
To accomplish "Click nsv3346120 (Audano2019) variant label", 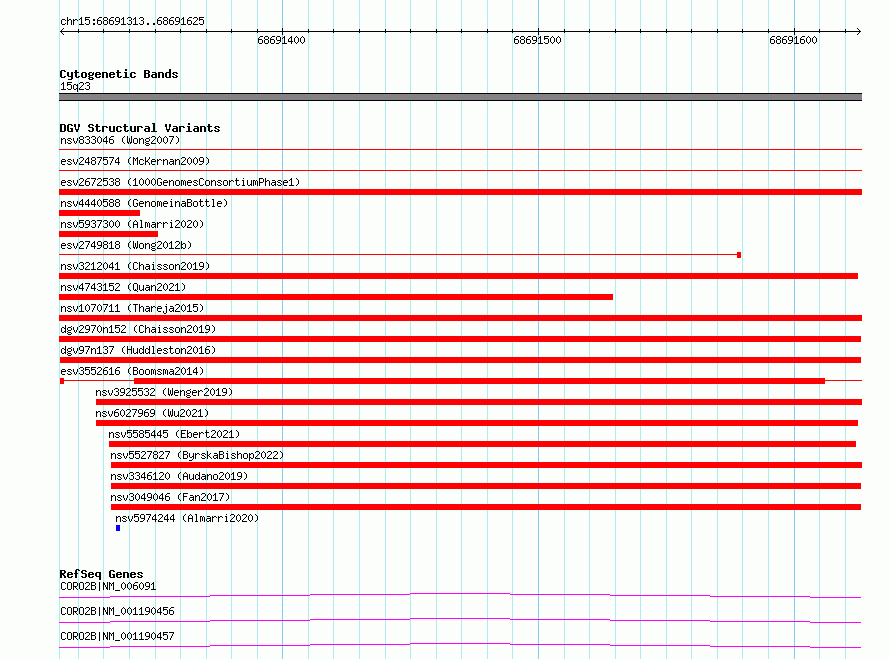I will 179,476.
